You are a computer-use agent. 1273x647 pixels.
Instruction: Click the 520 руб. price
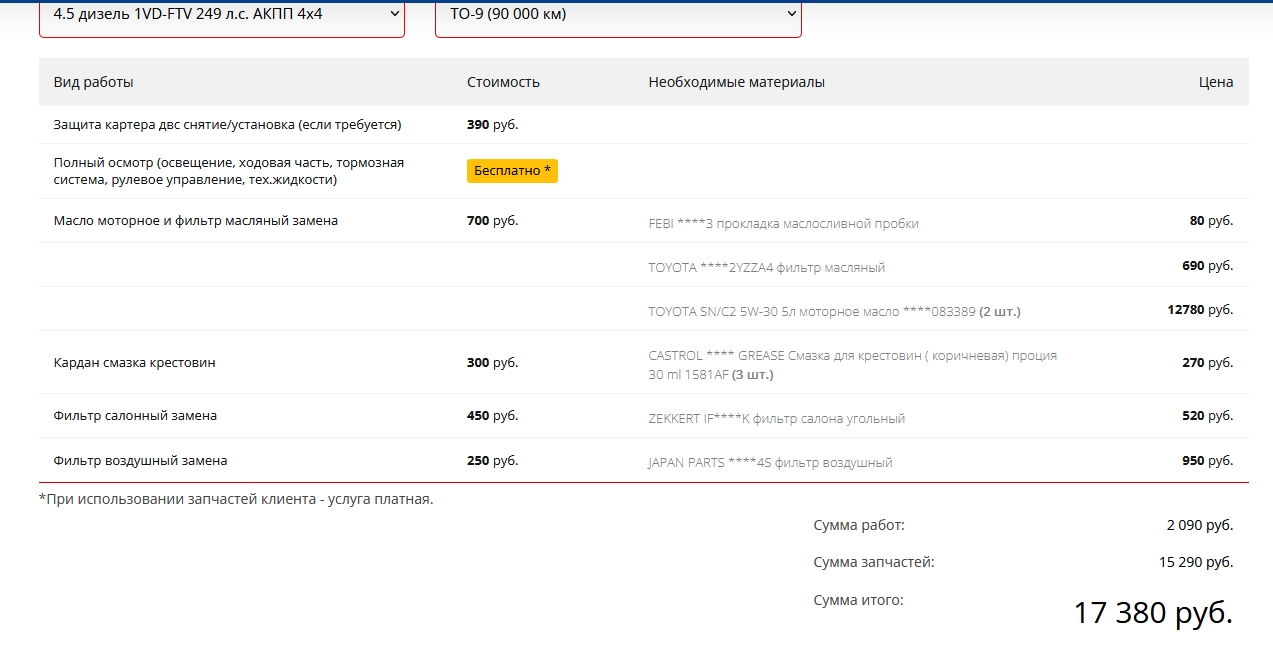(x=1208, y=416)
